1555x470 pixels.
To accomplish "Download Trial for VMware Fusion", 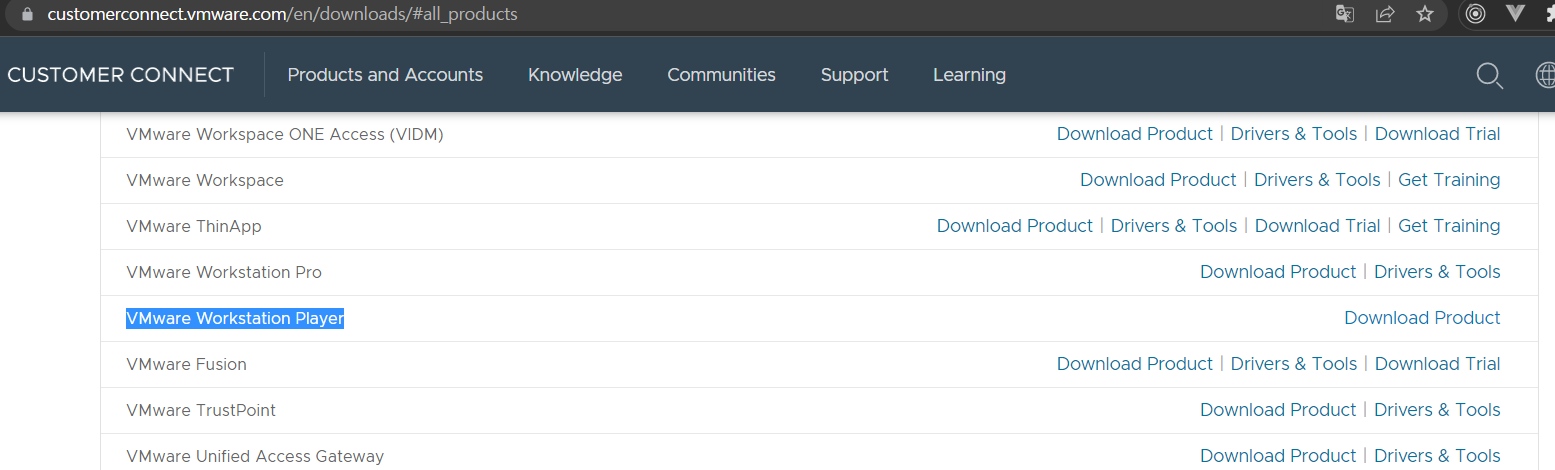I will click(1438, 364).
